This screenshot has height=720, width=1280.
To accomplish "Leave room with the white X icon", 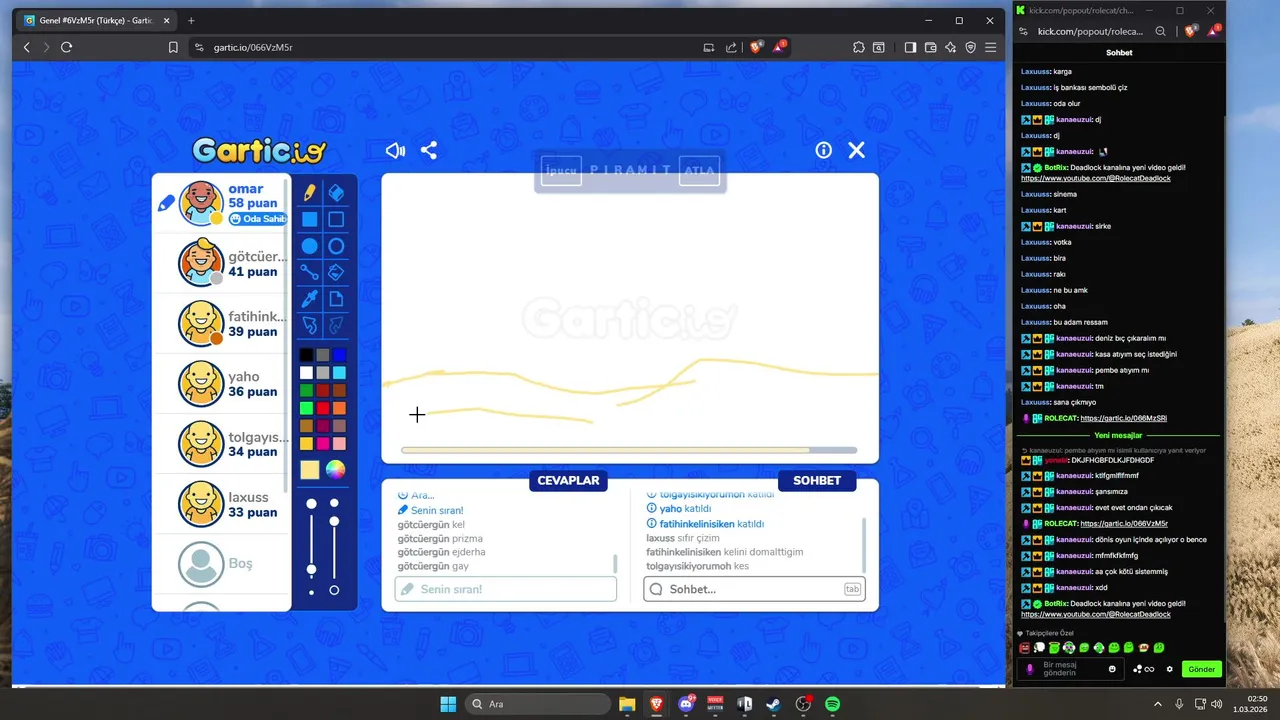I will pyautogui.click(x=857, y=150).
